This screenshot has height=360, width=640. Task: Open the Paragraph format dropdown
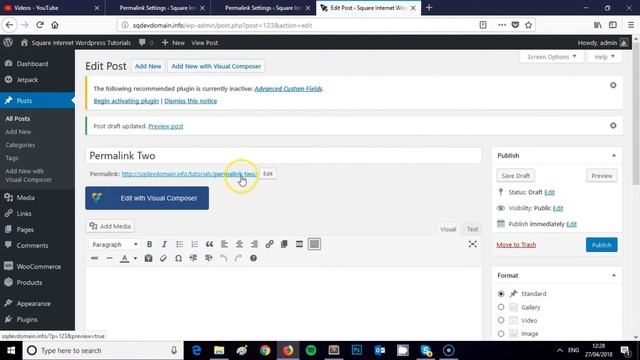click(114, 244)
